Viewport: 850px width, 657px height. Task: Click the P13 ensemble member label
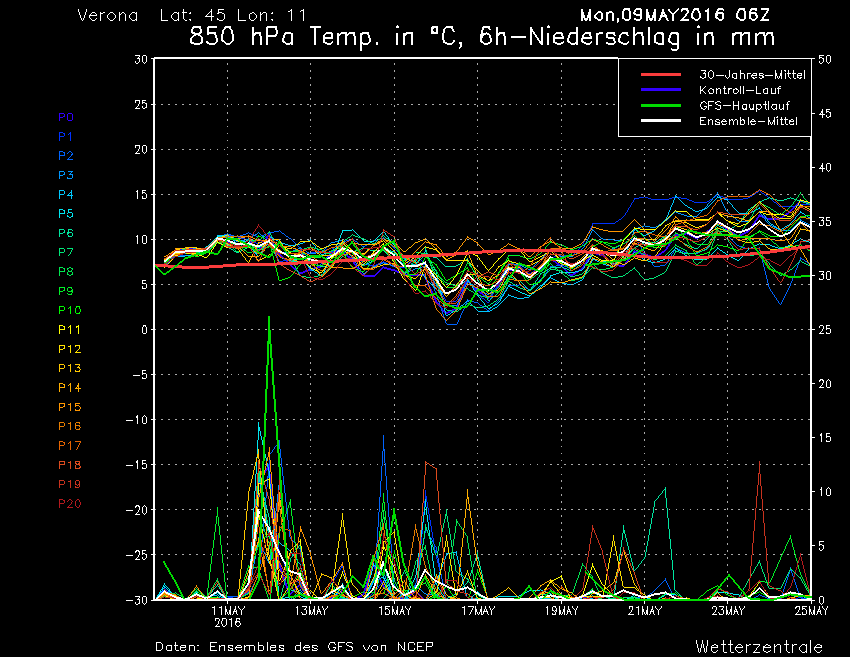(69, 368)
